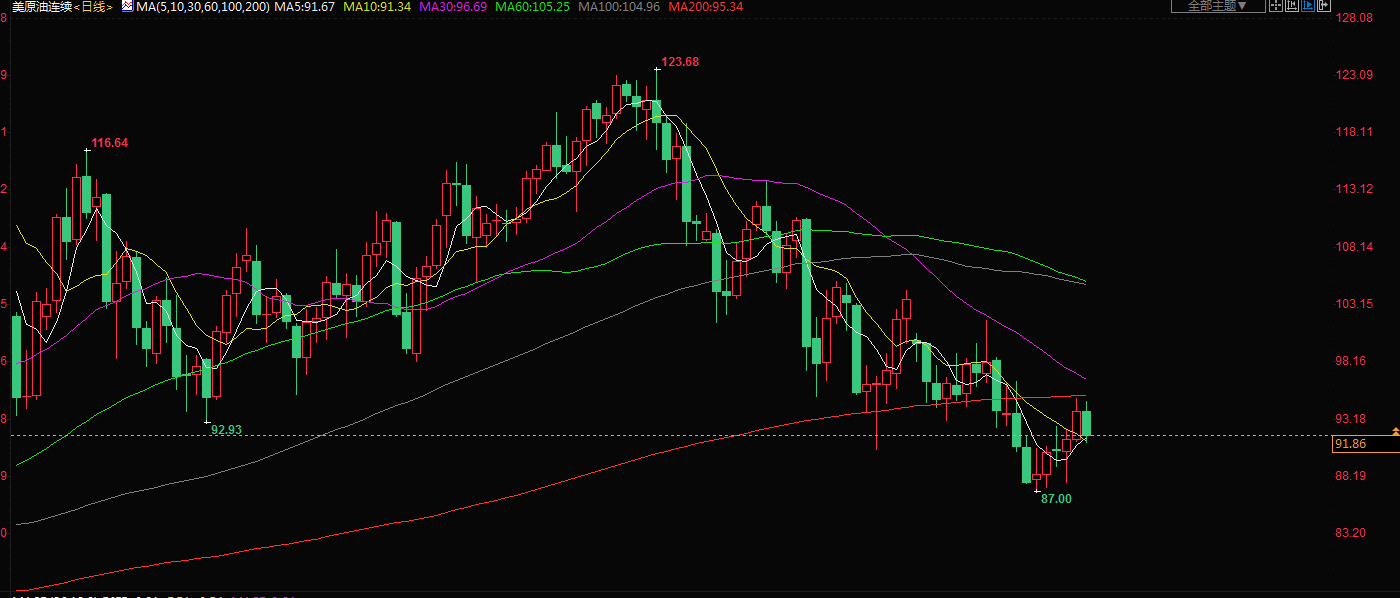The image size is (1400, 598).
Task: Click the 美原油连续 instrument name
Action: (x=40, y=6)
